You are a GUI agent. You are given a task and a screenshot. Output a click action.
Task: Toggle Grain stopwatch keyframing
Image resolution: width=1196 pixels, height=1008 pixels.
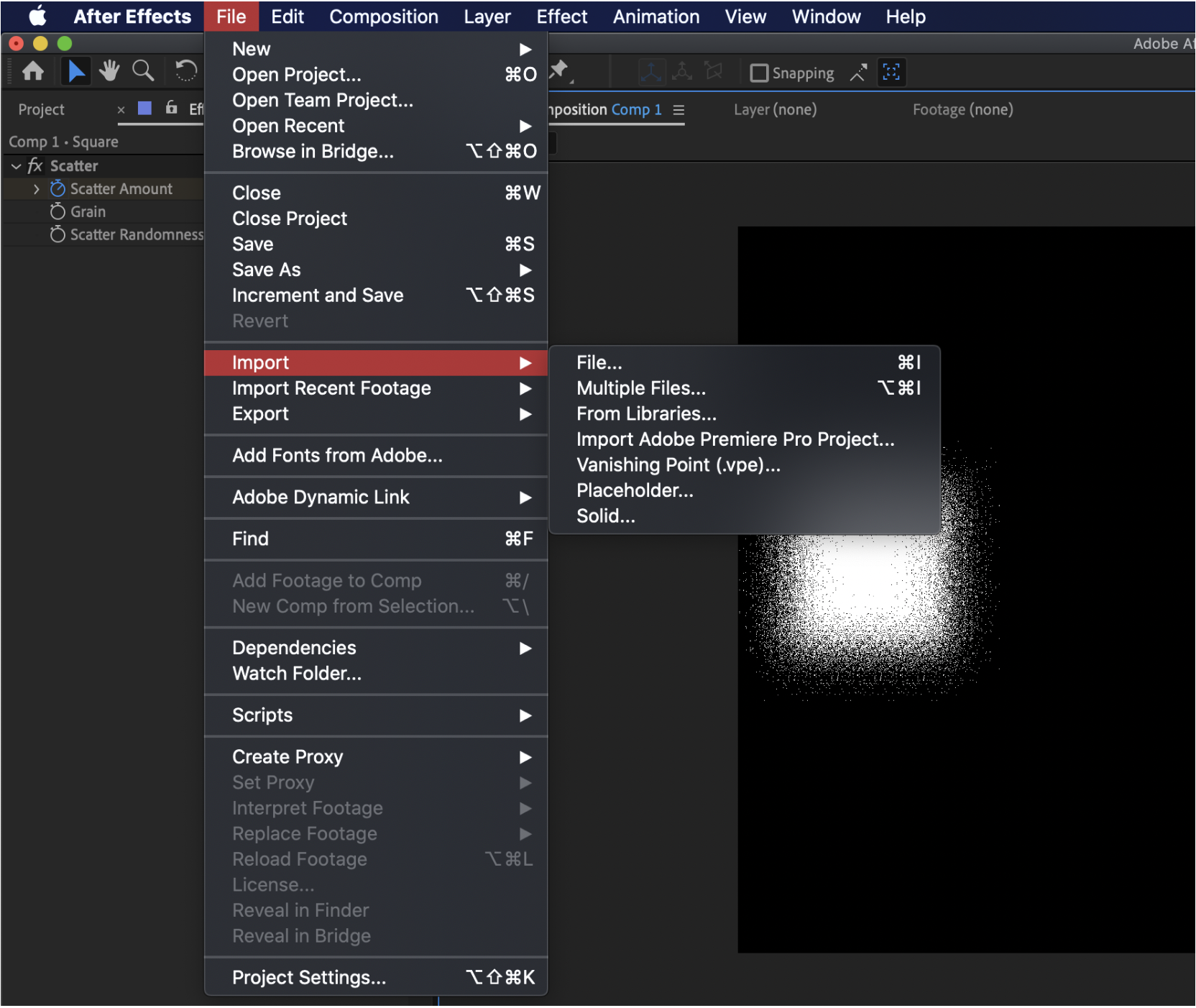click(57, 212)
